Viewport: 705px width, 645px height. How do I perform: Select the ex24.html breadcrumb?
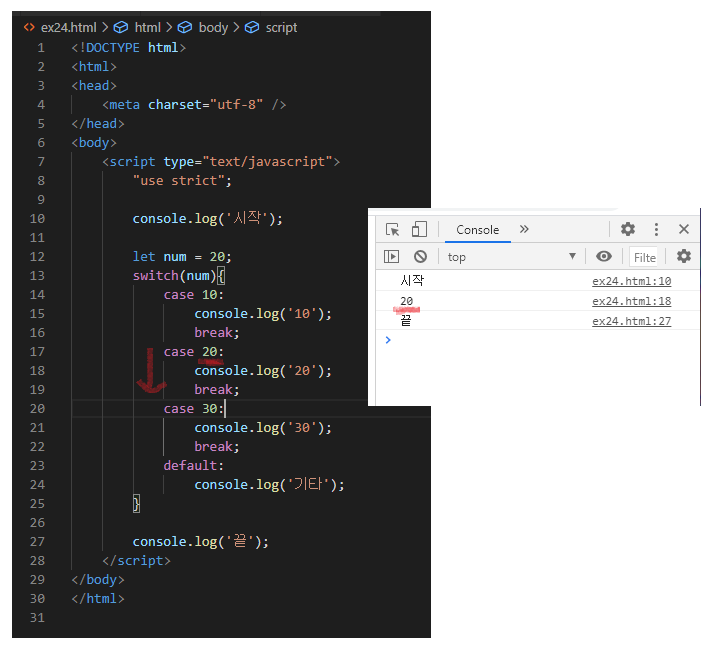pos(68,28)
